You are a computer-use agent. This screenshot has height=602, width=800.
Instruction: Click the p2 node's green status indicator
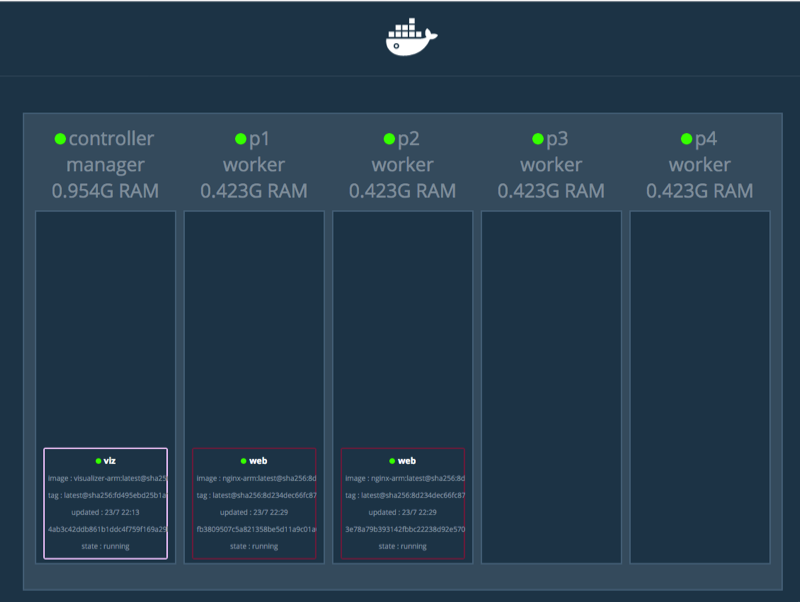[x=389, y=139]
